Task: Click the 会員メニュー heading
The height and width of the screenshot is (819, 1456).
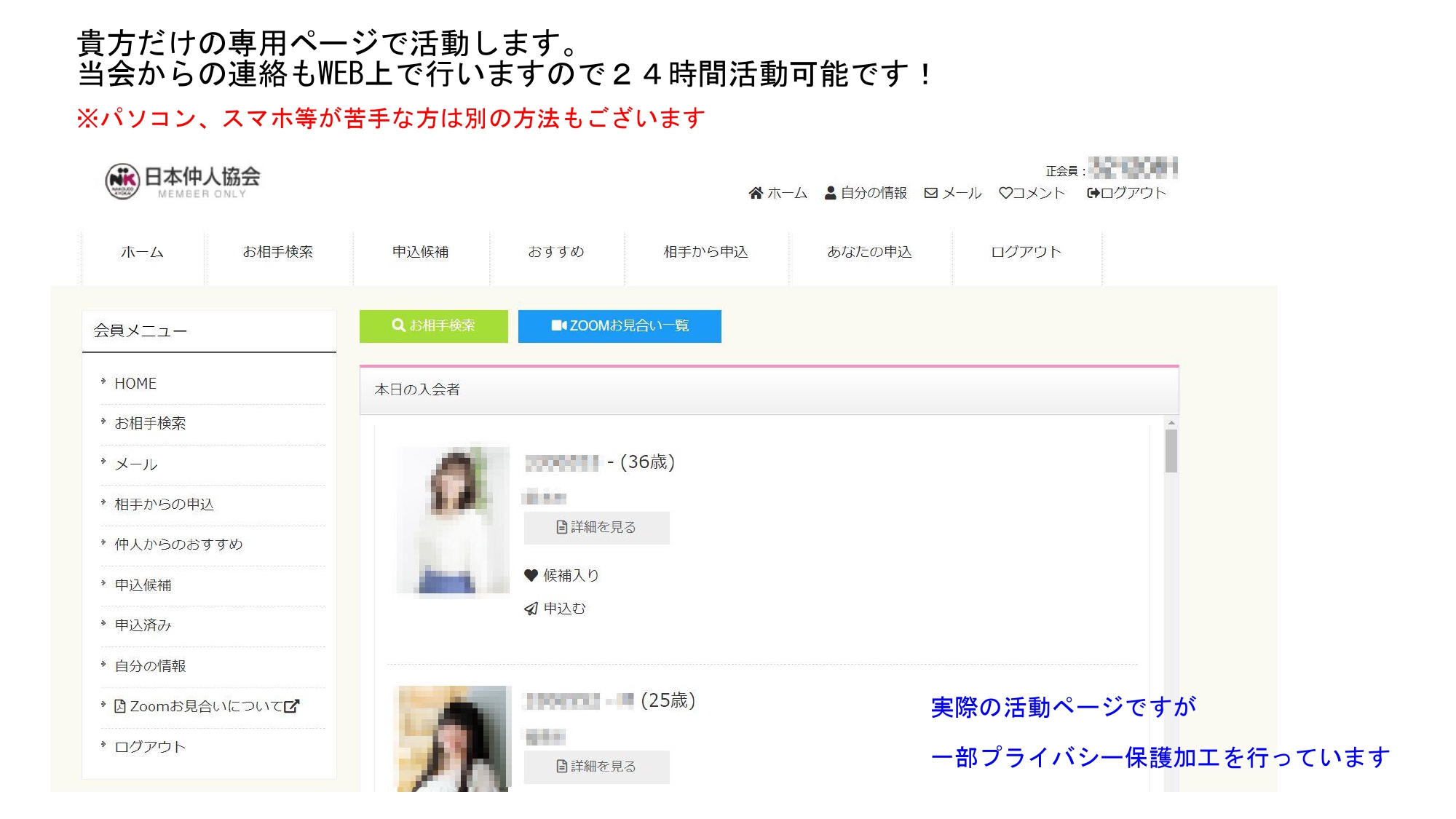Action: click(141, 331)
